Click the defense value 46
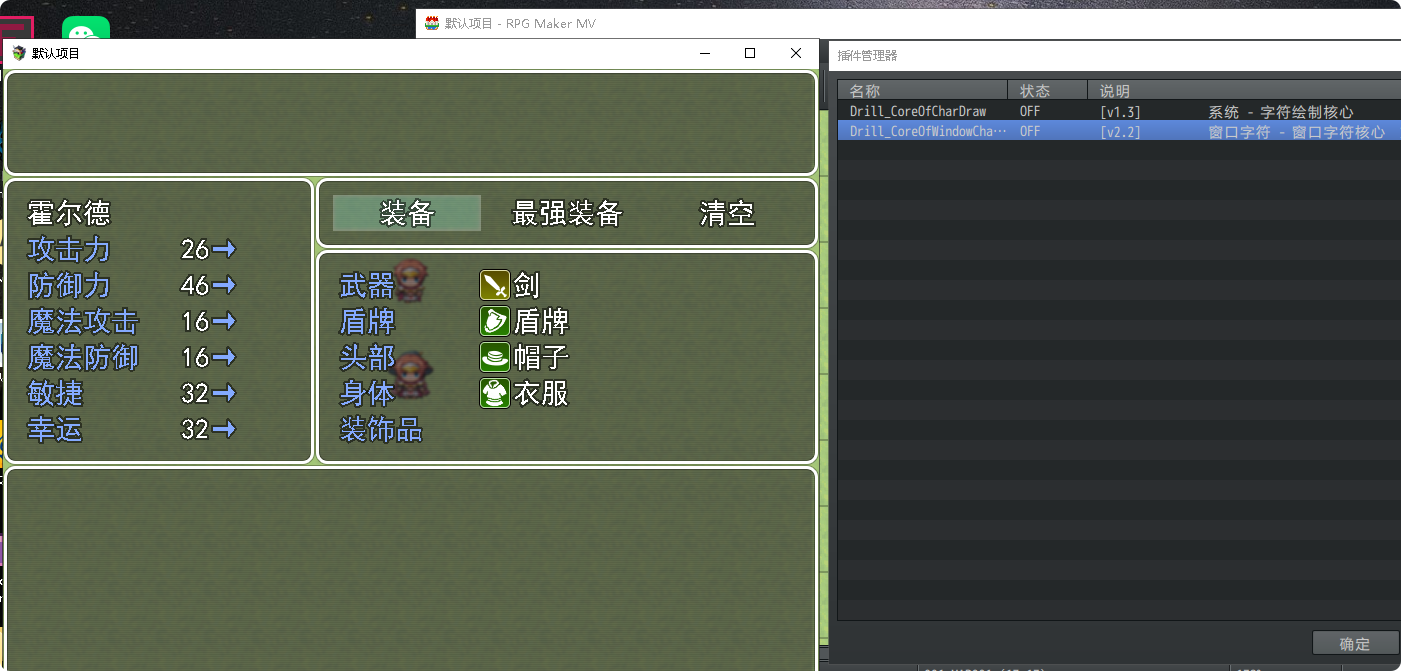Screen dimensions: 1401x671 (x=195, y=285)
